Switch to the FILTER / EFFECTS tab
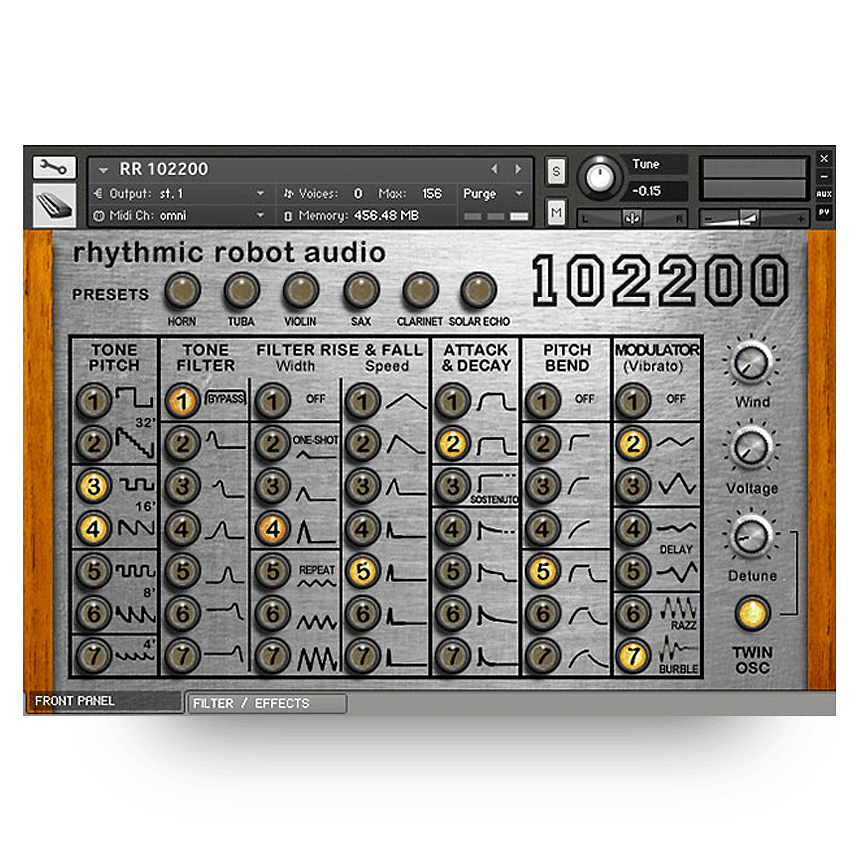This screenshot has width=862, height=862. (x=267, y=703)
